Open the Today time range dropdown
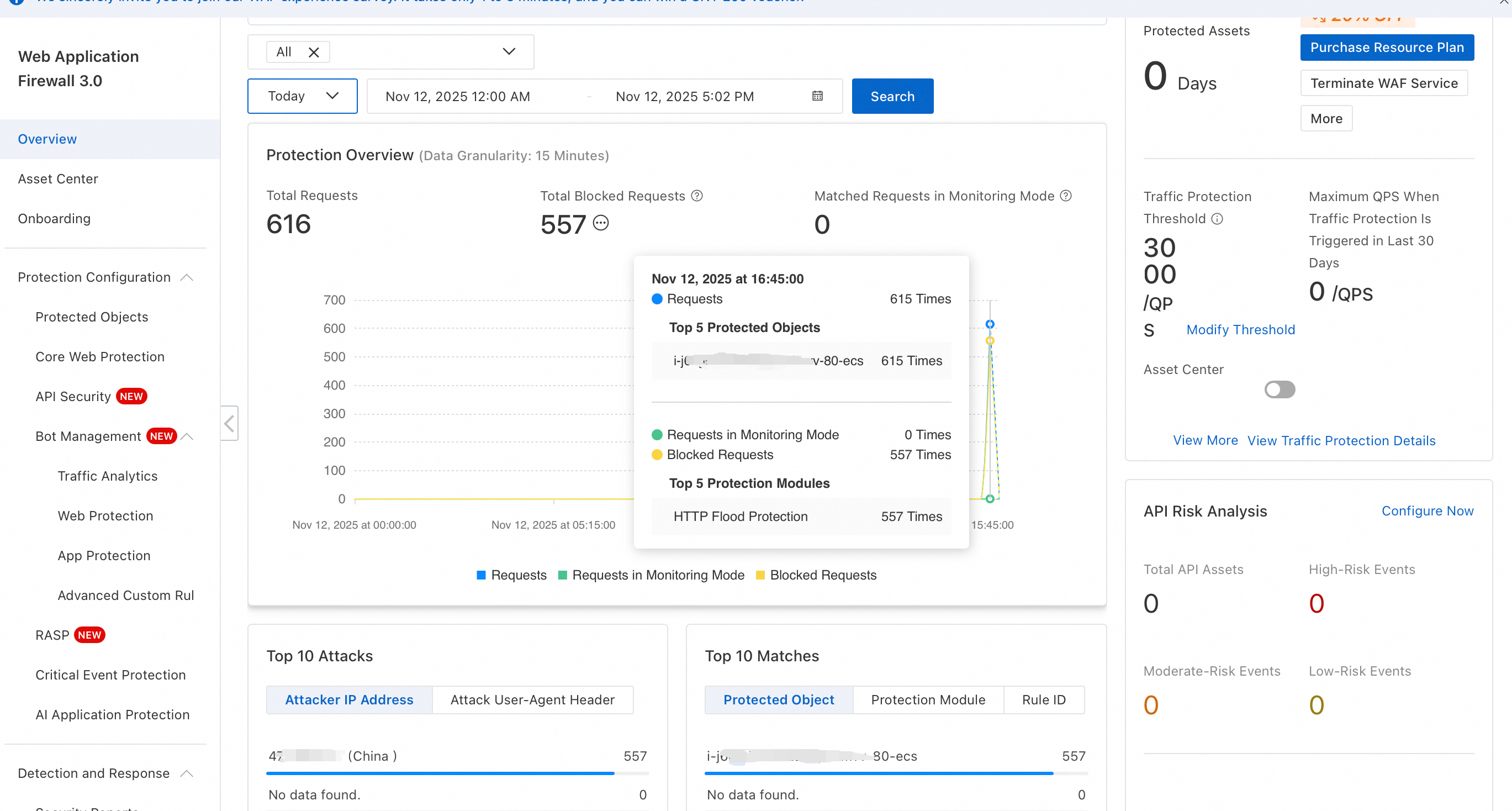 tap(302, 96)
